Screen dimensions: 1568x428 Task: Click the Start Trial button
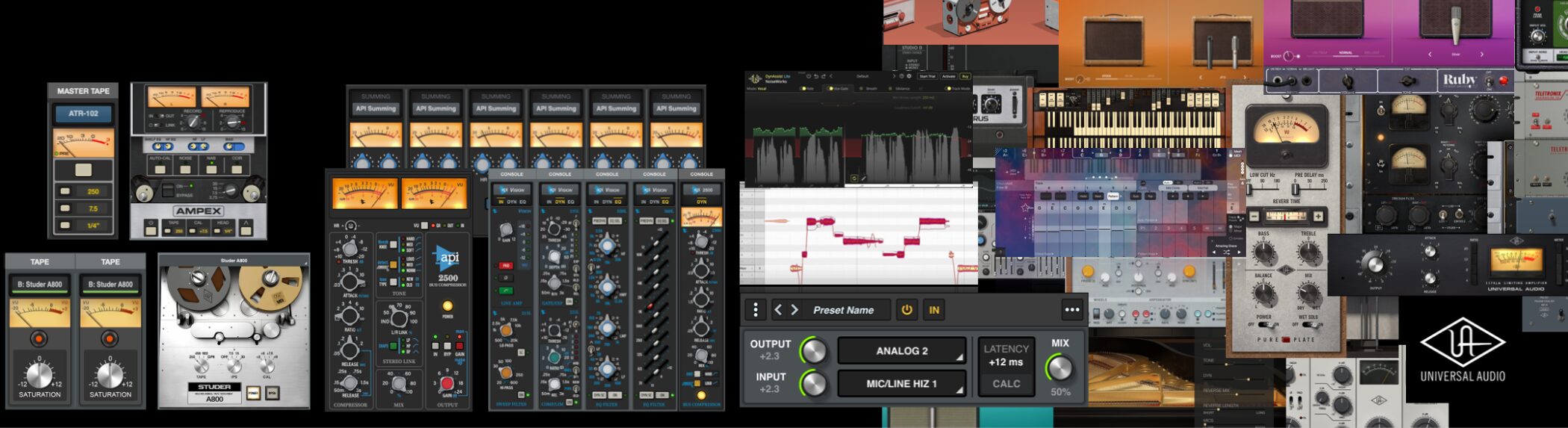coord(927,76)
